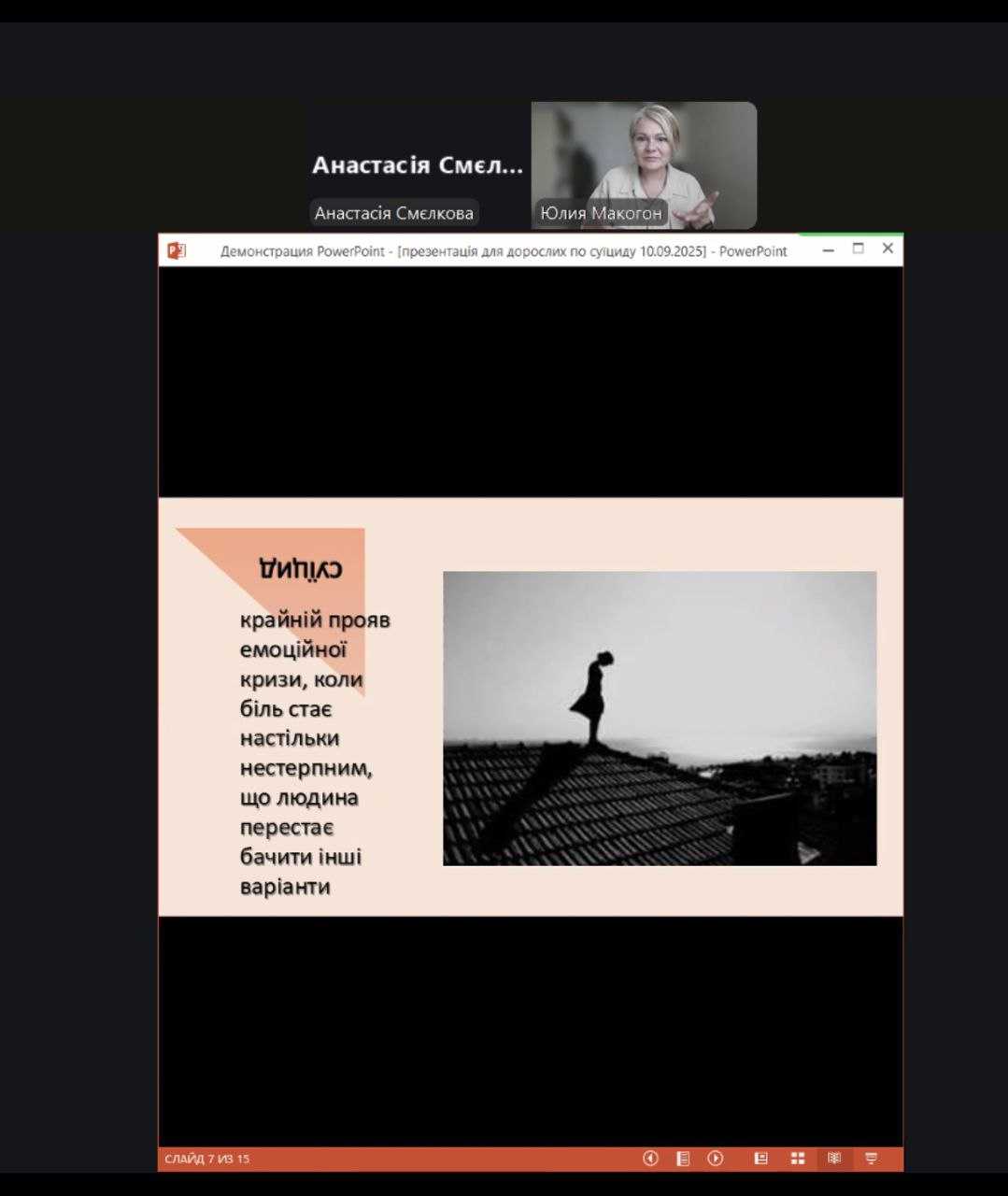The height and width of the screenshot is (1196, 1008).
Task: Click the Демонстрация PowerPoint window title text
Action: [504, 251]
